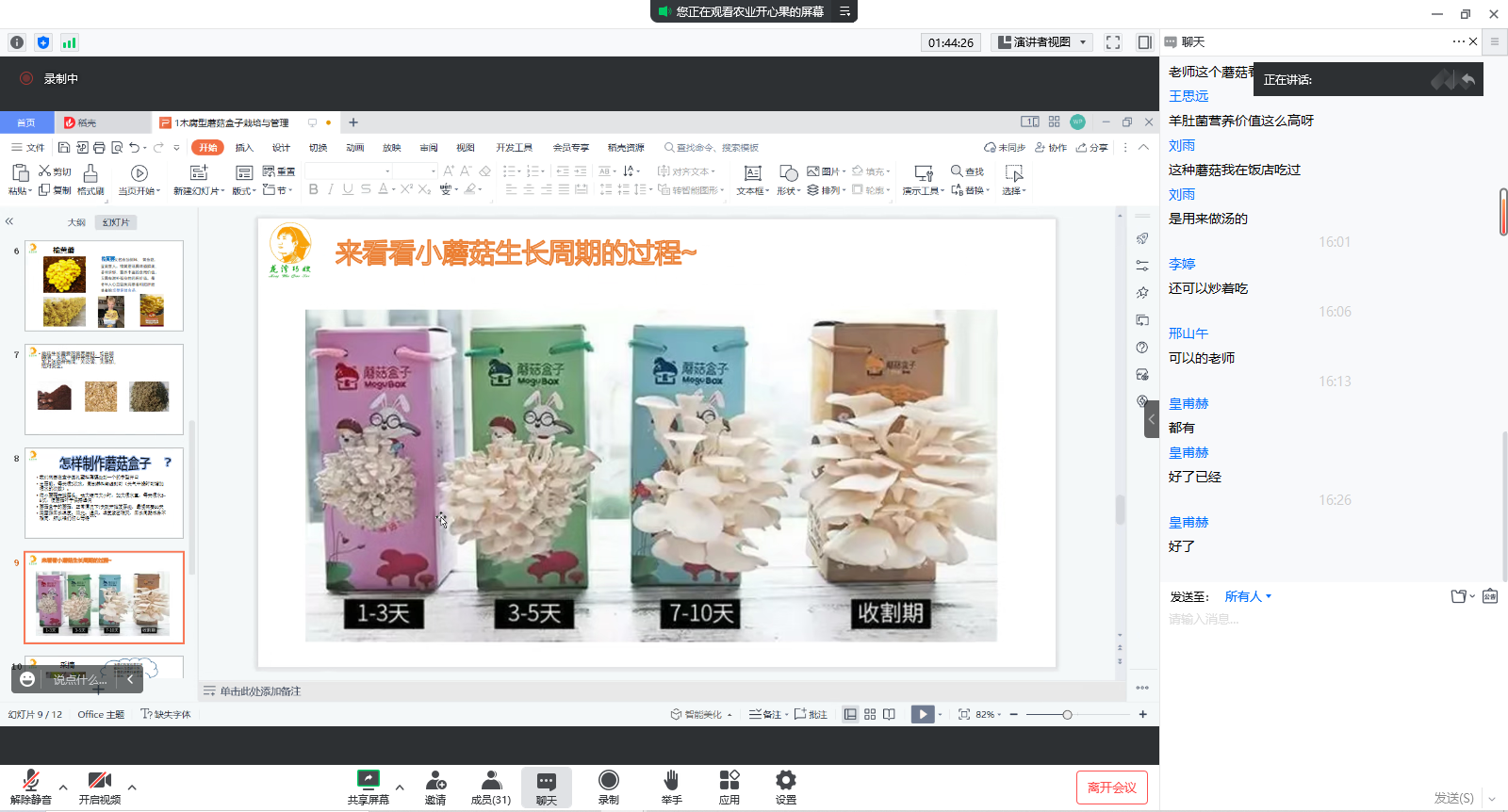Toggle the Chat (聊天) panel button
Screen dimensions: 1508x812
[x=547, y=786]
